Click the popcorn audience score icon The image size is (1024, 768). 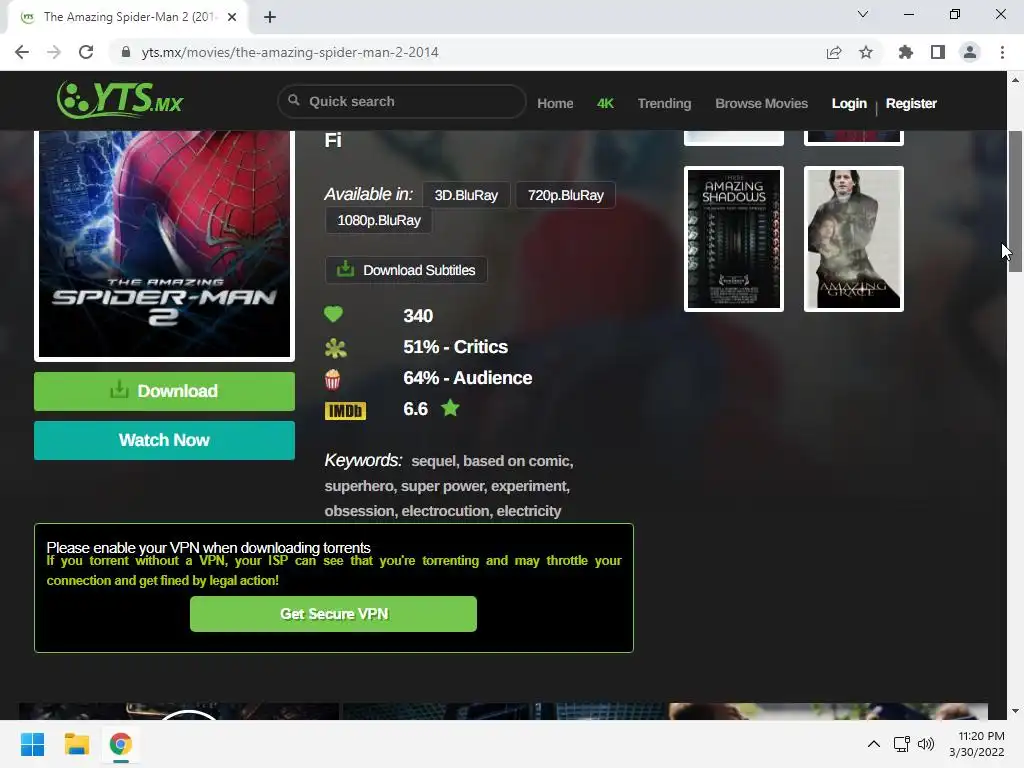coord(332,379)
